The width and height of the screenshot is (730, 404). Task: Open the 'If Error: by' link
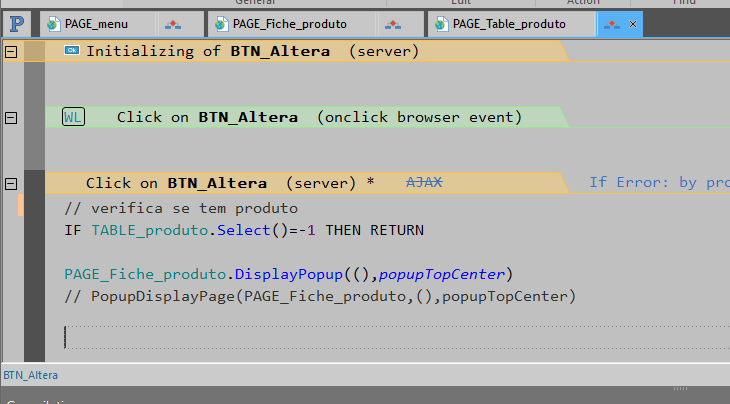coord(659,182)
